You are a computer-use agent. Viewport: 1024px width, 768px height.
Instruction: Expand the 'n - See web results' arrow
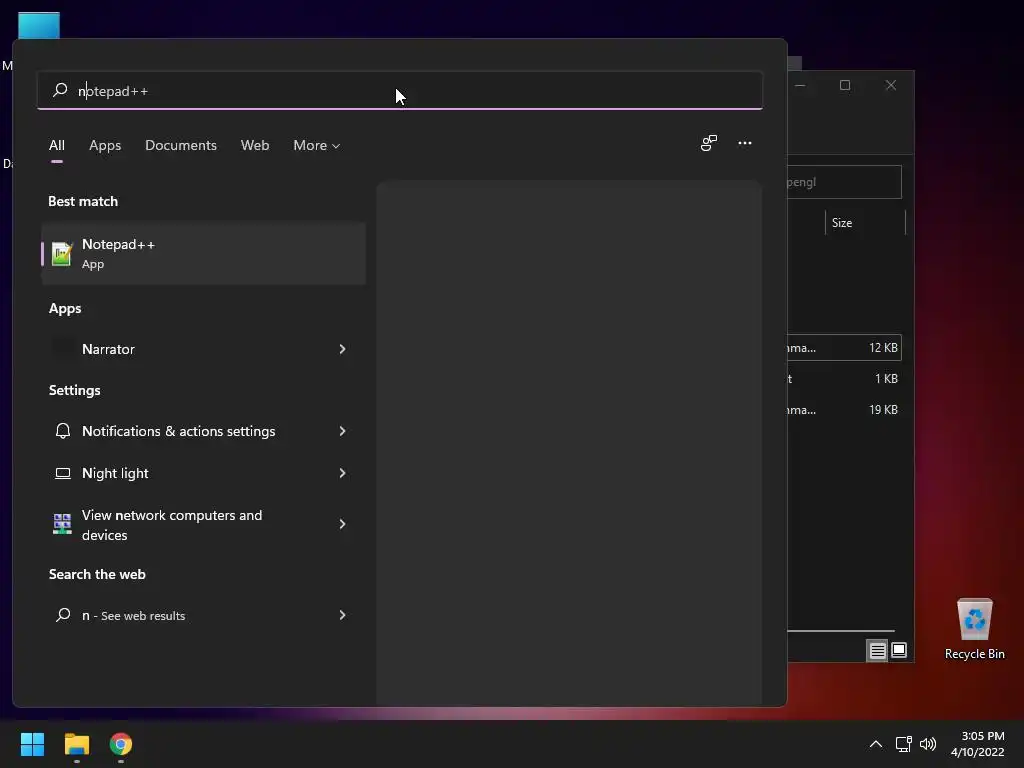(x=342, y=615)
